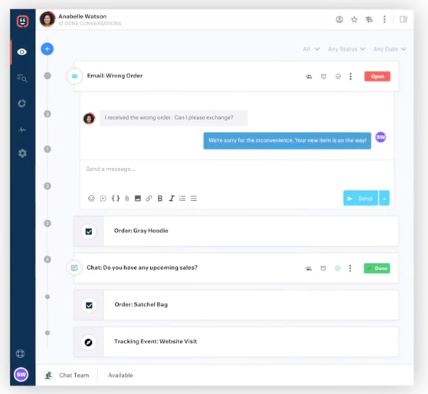
Task: Click the contact profile icon in header
Action: coord(339,19)
